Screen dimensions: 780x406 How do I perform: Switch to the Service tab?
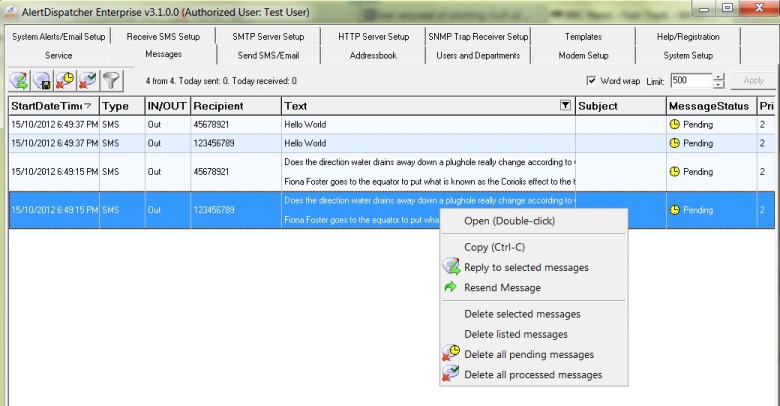tap(59, 55)
